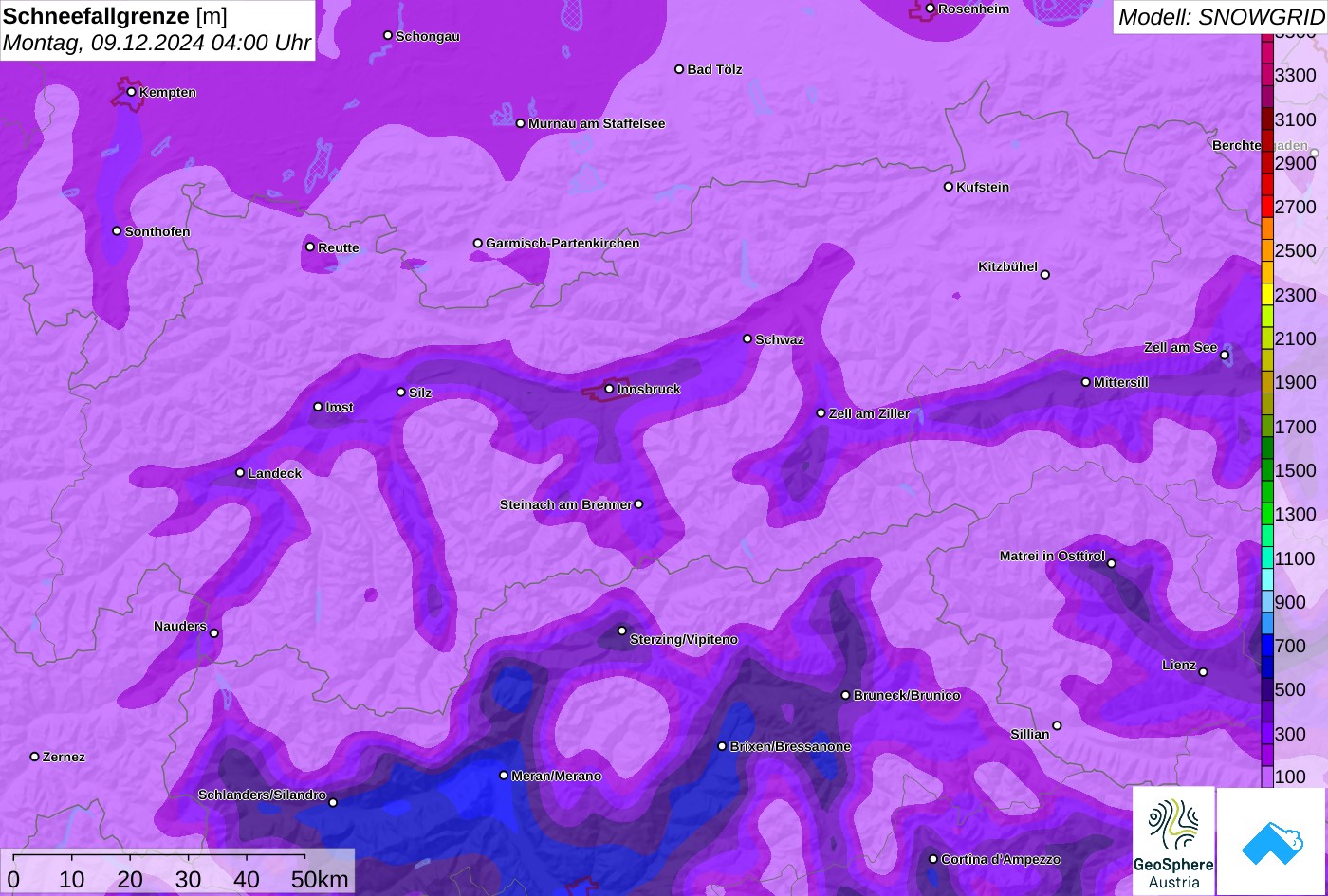Click the Matrei in Osttirol marker
This screenshot has width=1328, height=896.
[x=1112, y=563]
